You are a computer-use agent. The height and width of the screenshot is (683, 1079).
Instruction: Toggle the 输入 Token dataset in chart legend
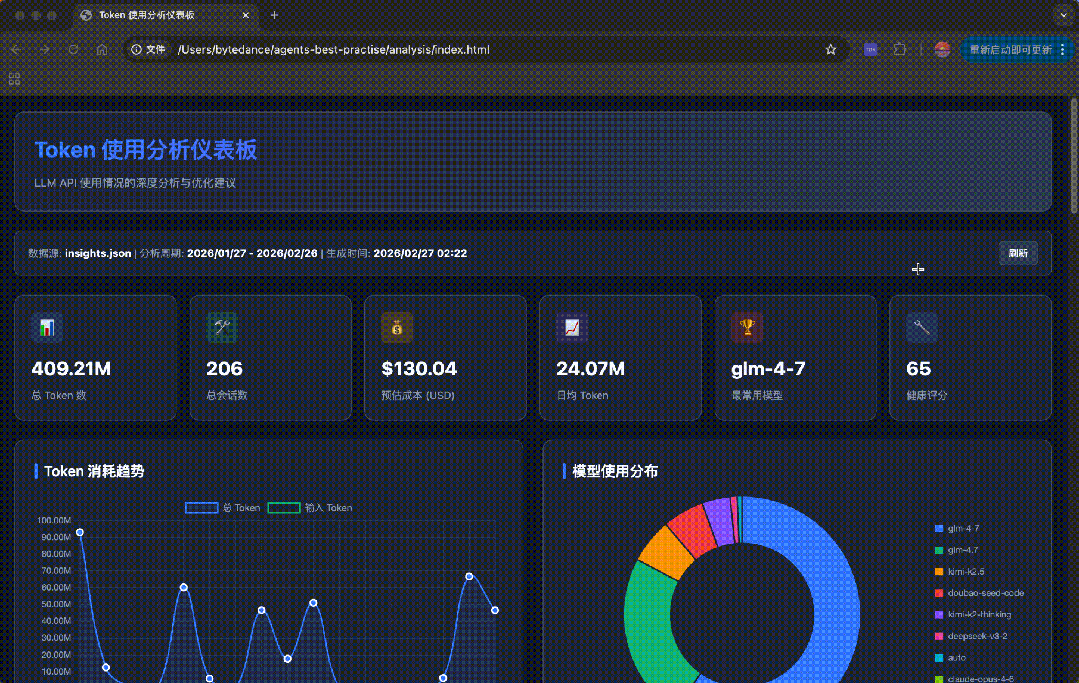point(310,508)
